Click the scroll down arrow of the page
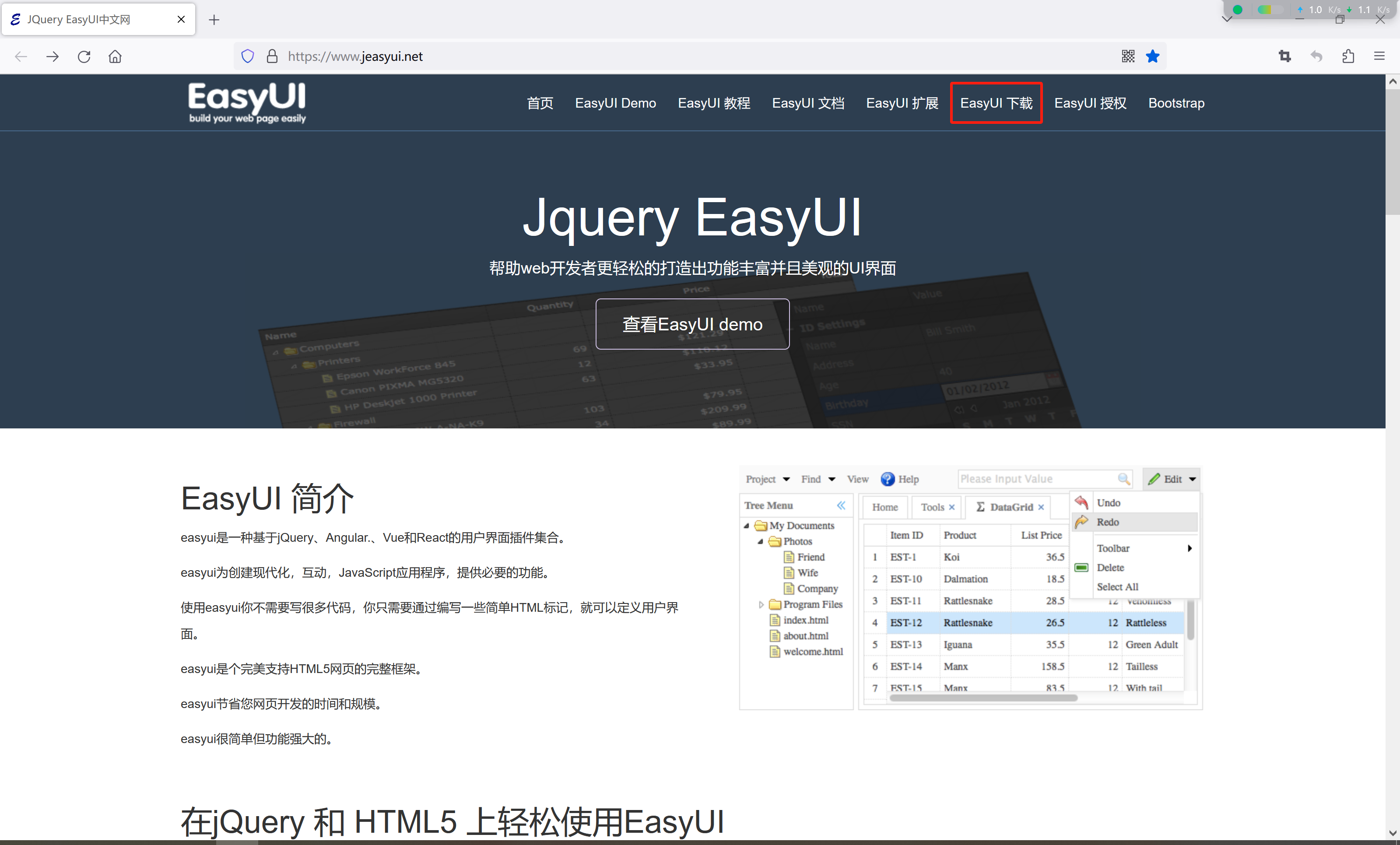 coord(1393,834)
